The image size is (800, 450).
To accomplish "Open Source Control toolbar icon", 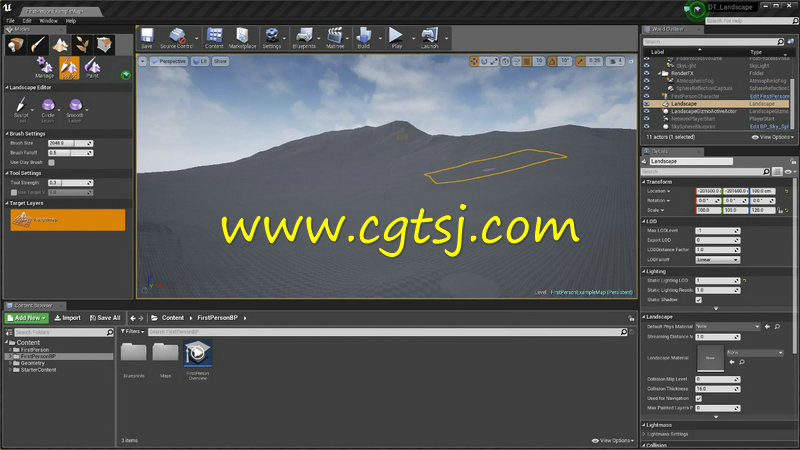I will [177, 38].
